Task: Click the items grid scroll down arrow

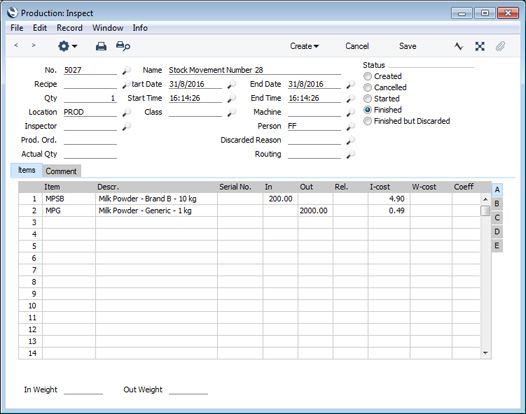Action: (485, 353)
